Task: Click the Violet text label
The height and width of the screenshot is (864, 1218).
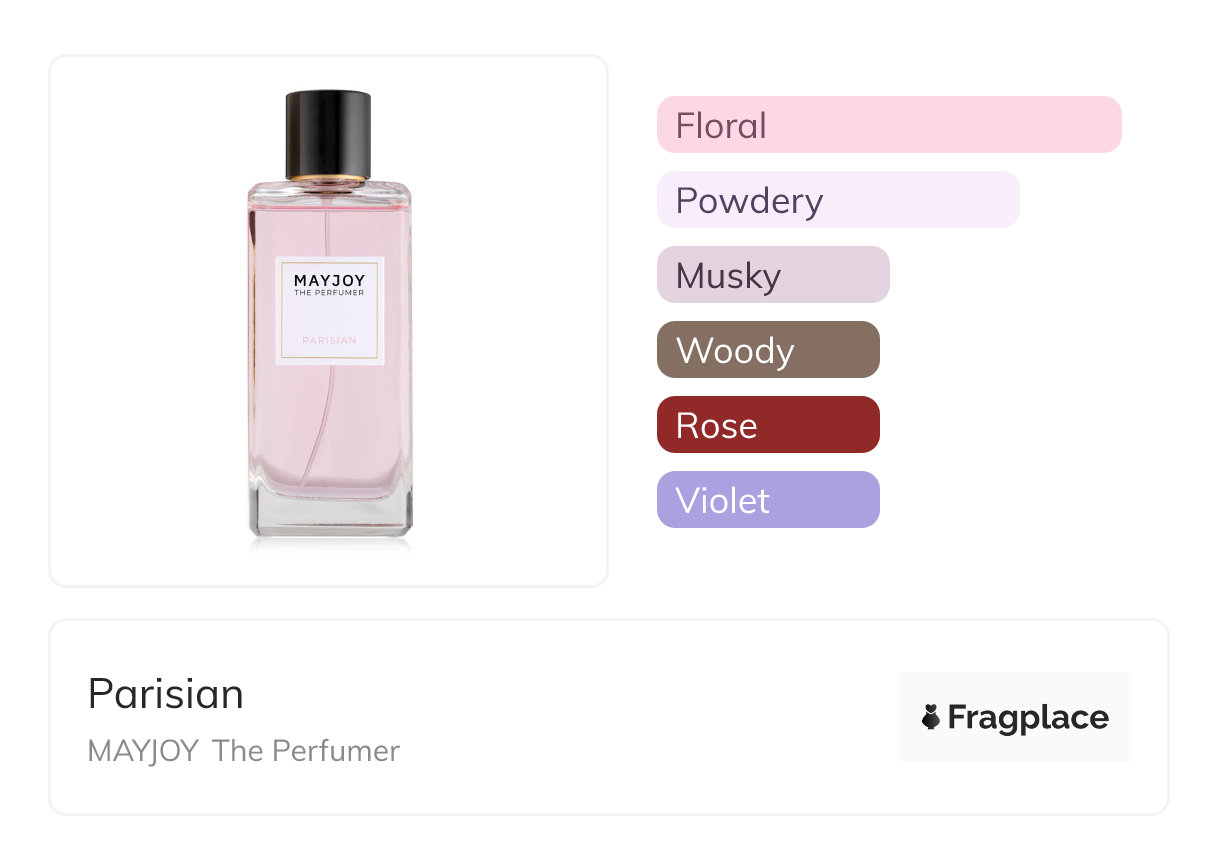Action: tap(722, 501)
